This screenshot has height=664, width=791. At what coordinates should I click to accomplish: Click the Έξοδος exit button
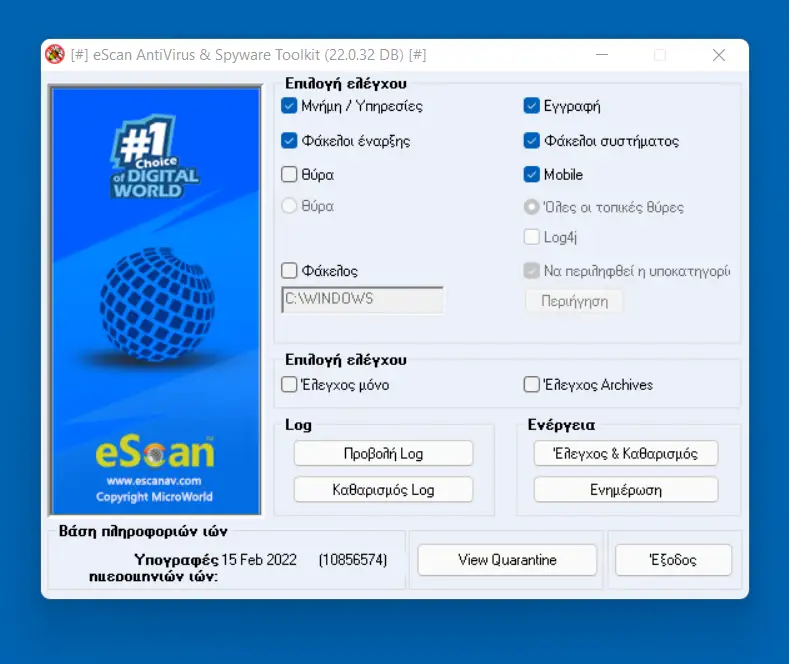point(673,560)
